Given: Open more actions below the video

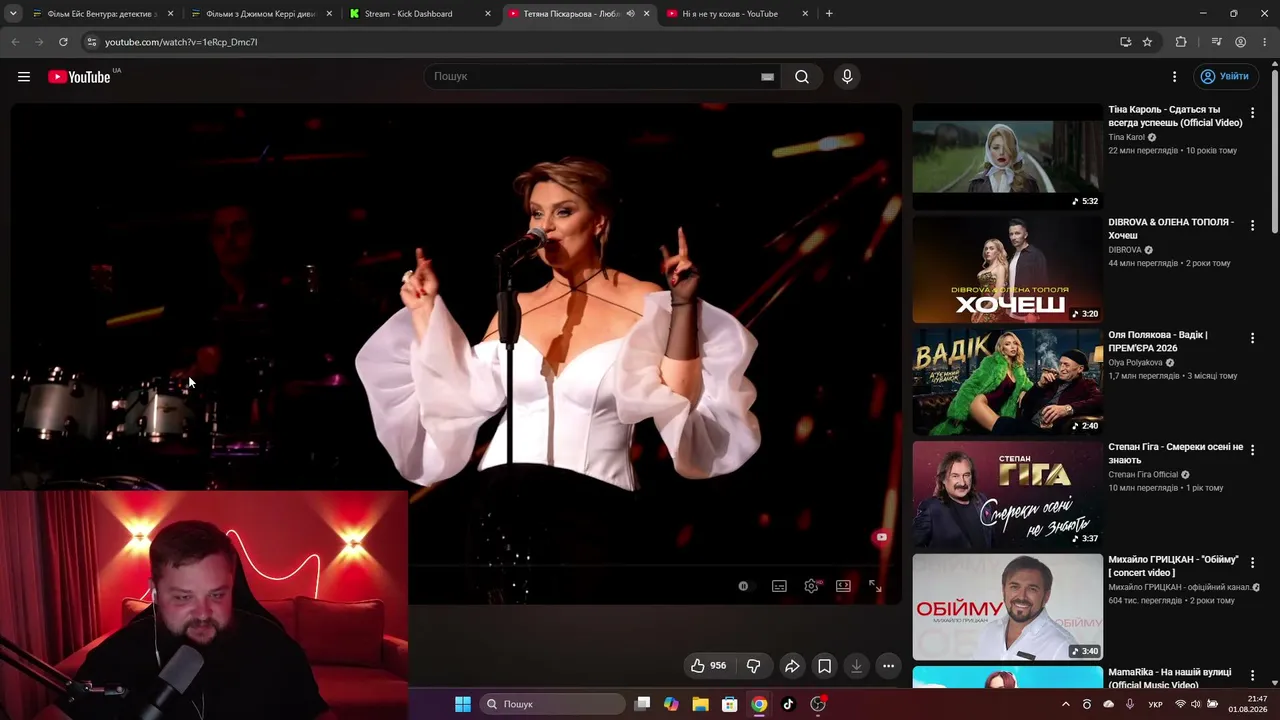Looking at the screenshot, I should coord(888,666).
